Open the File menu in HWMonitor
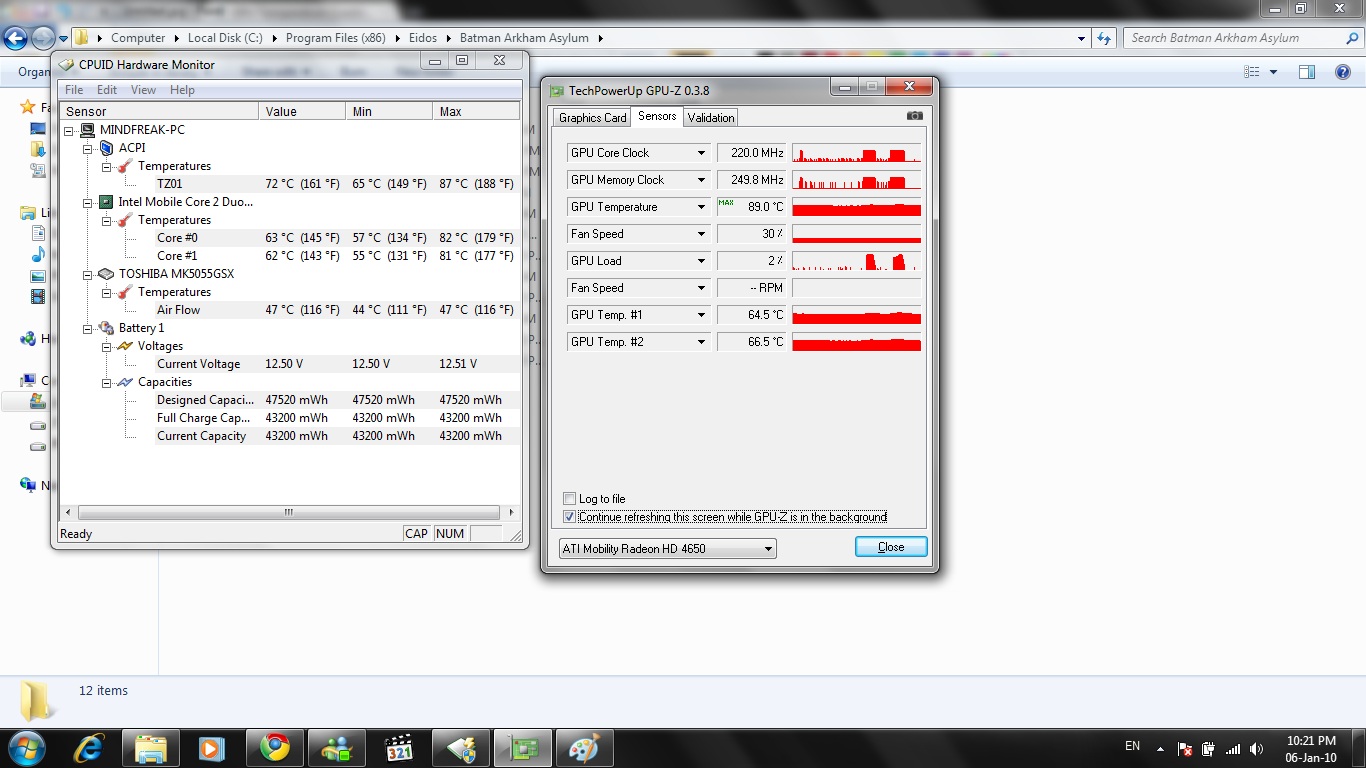Viewport: 1366px width, 768px height. pyautogui.click(x=74, y=90)
